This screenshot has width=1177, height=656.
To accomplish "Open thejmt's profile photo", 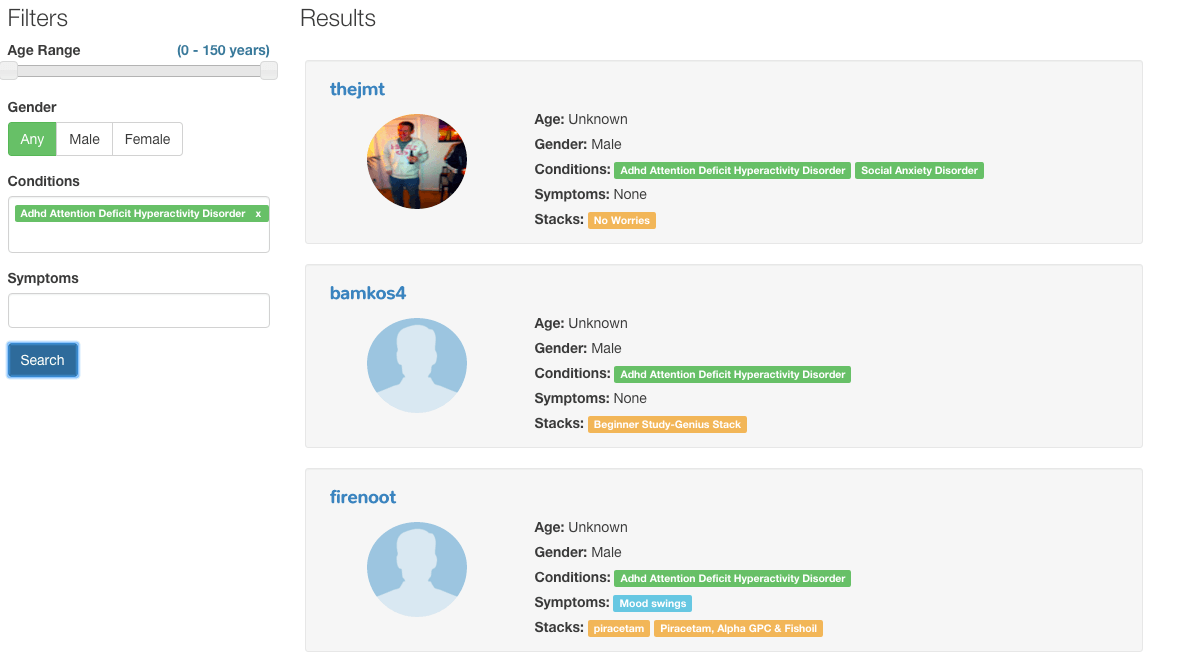I will [417, 161].
